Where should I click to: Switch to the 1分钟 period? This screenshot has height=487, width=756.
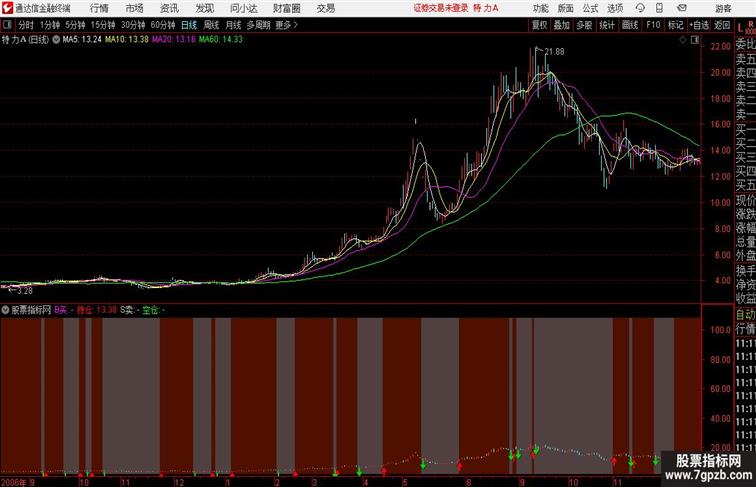50,25
